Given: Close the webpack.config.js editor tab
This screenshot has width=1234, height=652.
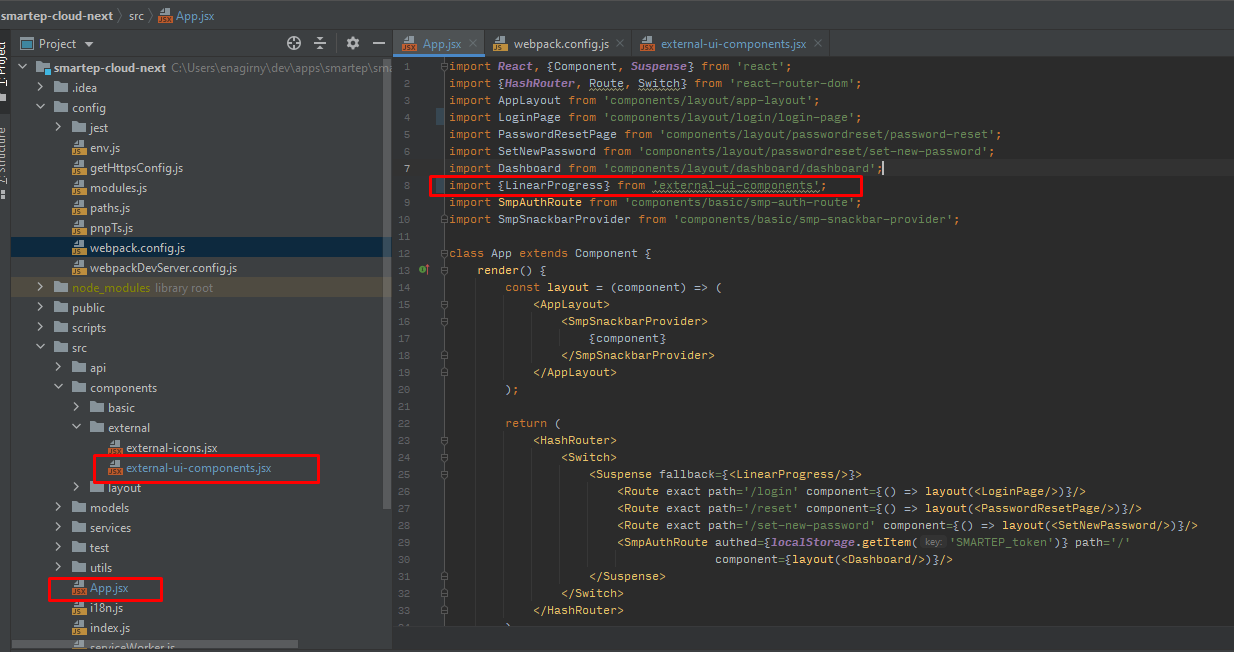Looking at the screenshot, I should click(621, 44).
